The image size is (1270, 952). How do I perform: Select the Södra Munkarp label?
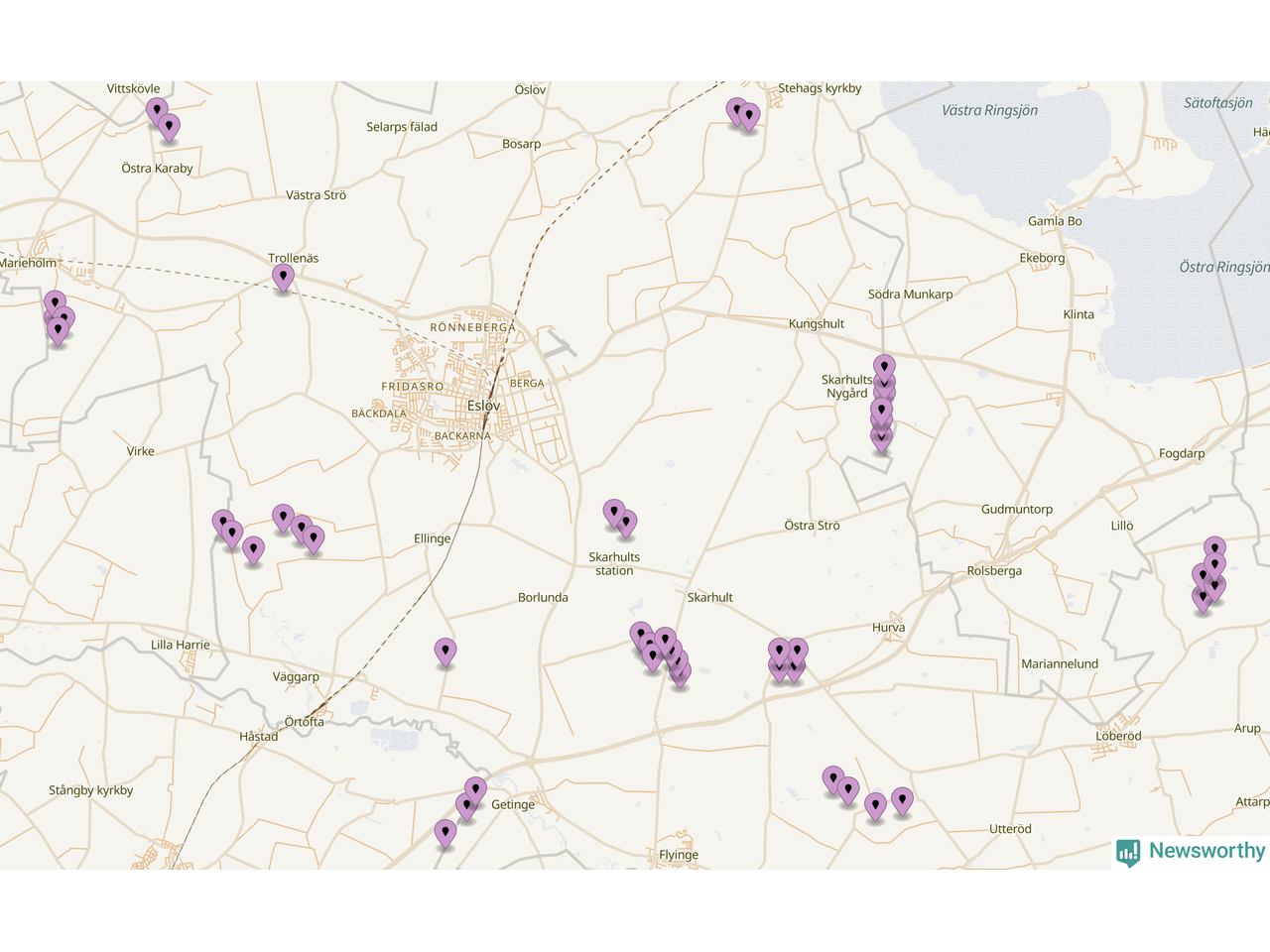pyautogui.click(x=910, y=294)
